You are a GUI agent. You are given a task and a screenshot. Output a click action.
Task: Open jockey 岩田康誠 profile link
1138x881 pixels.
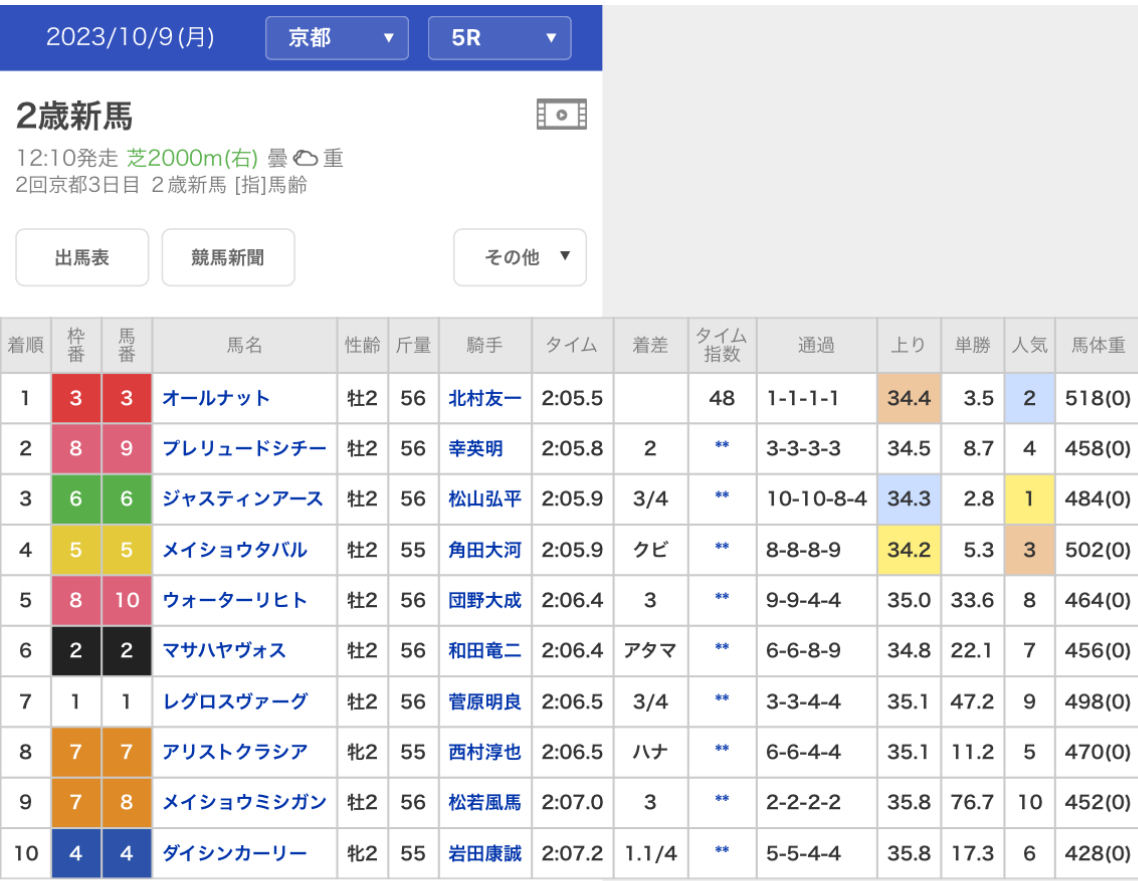[485, 853]
